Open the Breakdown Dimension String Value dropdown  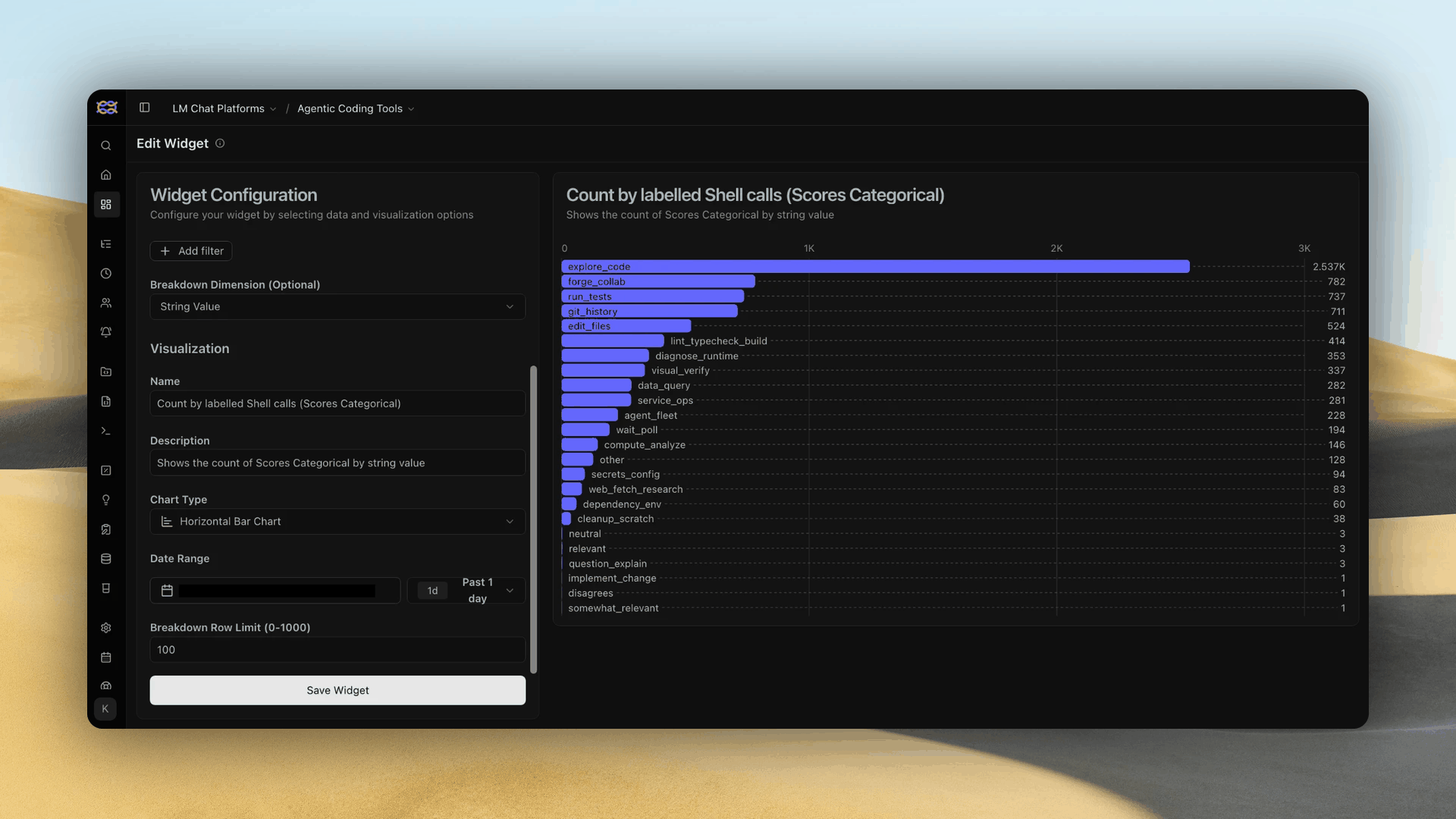point(337,306)
